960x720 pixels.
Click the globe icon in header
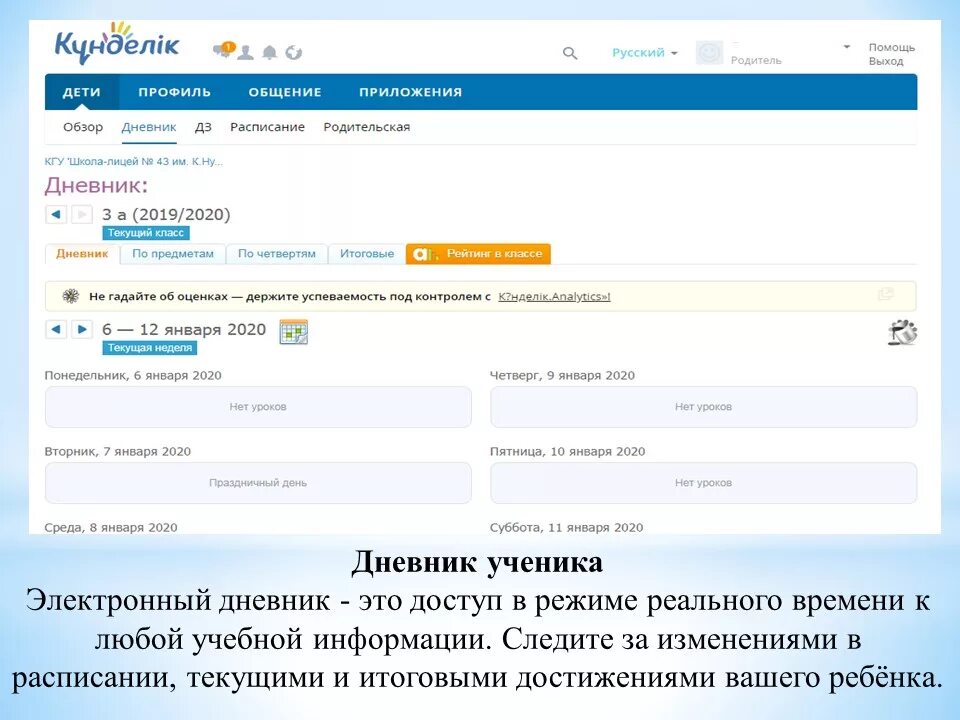(294, 49)
